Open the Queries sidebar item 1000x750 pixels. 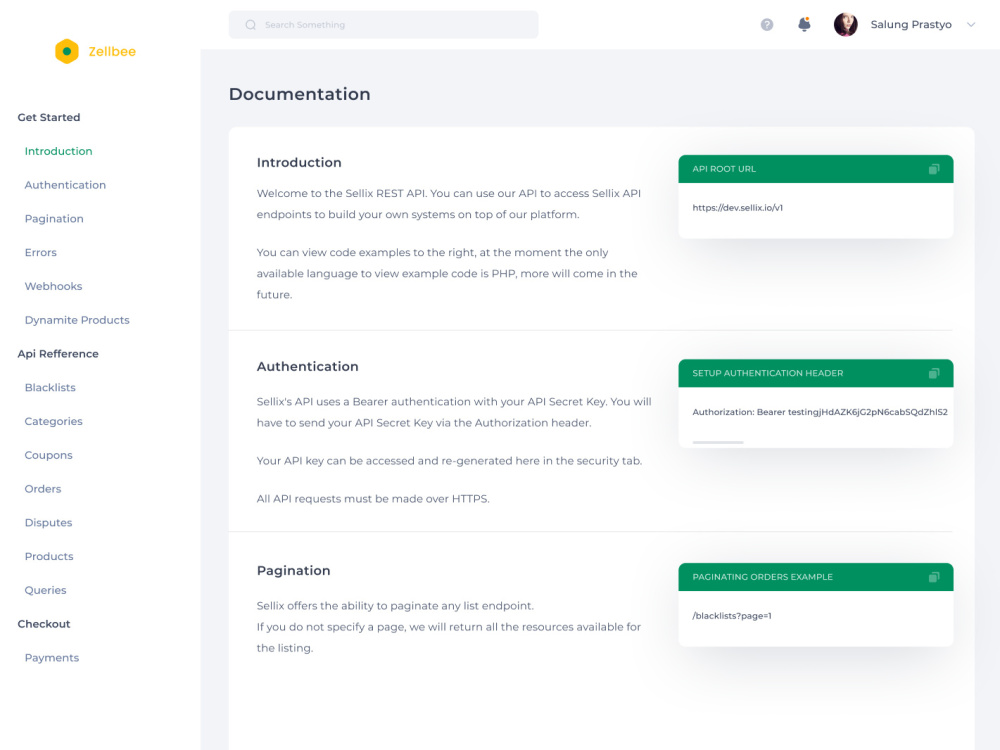point(45,591)
